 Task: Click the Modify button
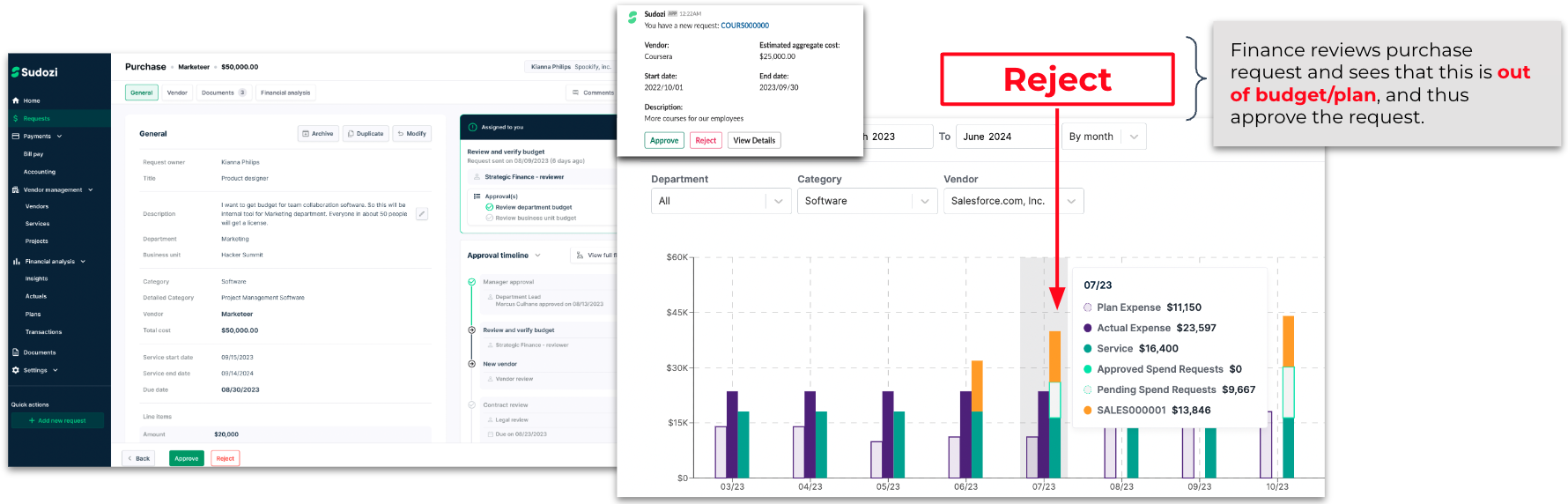click(412, 134)
